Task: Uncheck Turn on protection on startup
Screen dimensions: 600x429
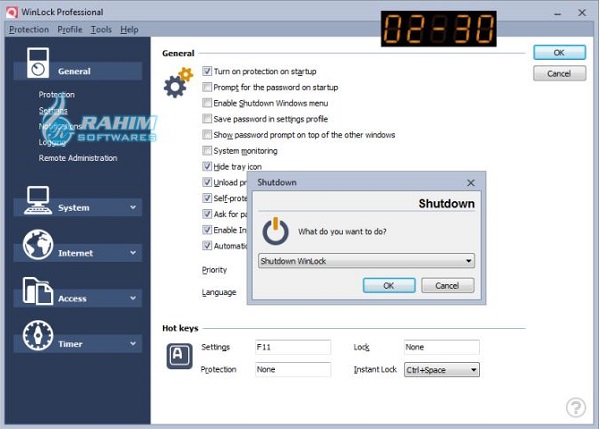Action: pos(207,71)
